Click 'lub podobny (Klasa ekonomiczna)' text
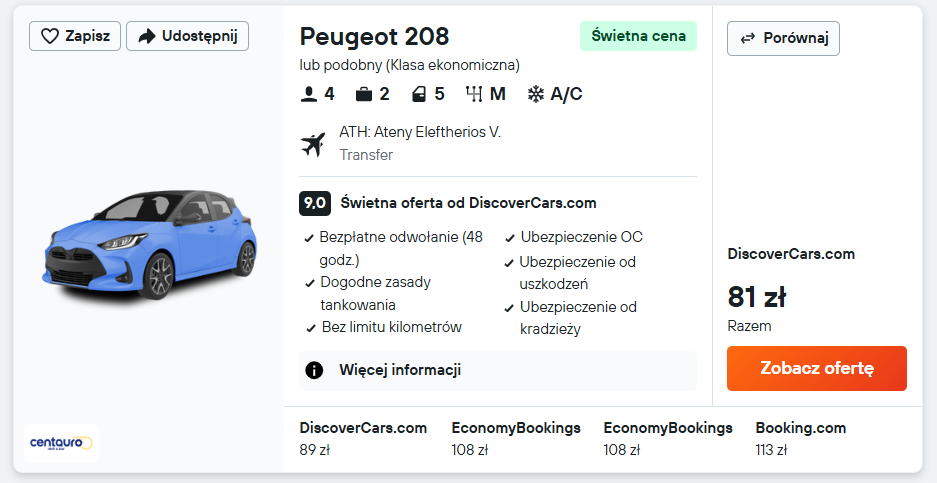This screenshot has width=937, height=483. click(410, 65)
